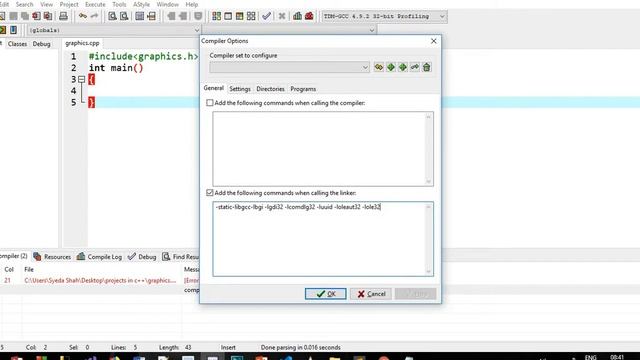Image resolution: width=640 pixels, height=360 pixels.
Task: Click the Close file toolbar icon
Action: (x=36, y=16)
